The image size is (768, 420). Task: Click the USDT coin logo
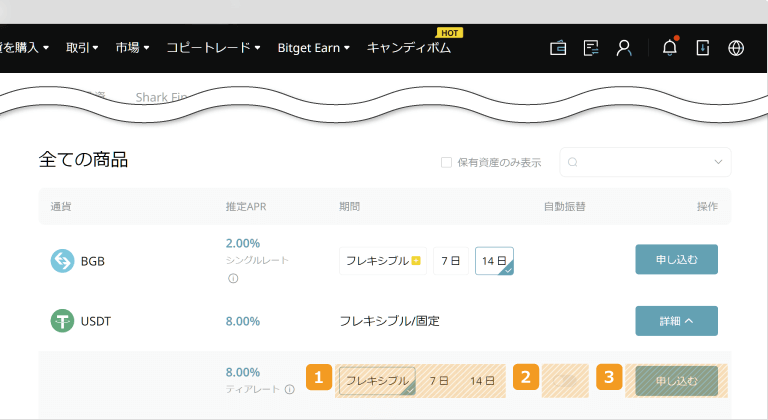coord(62,321)
